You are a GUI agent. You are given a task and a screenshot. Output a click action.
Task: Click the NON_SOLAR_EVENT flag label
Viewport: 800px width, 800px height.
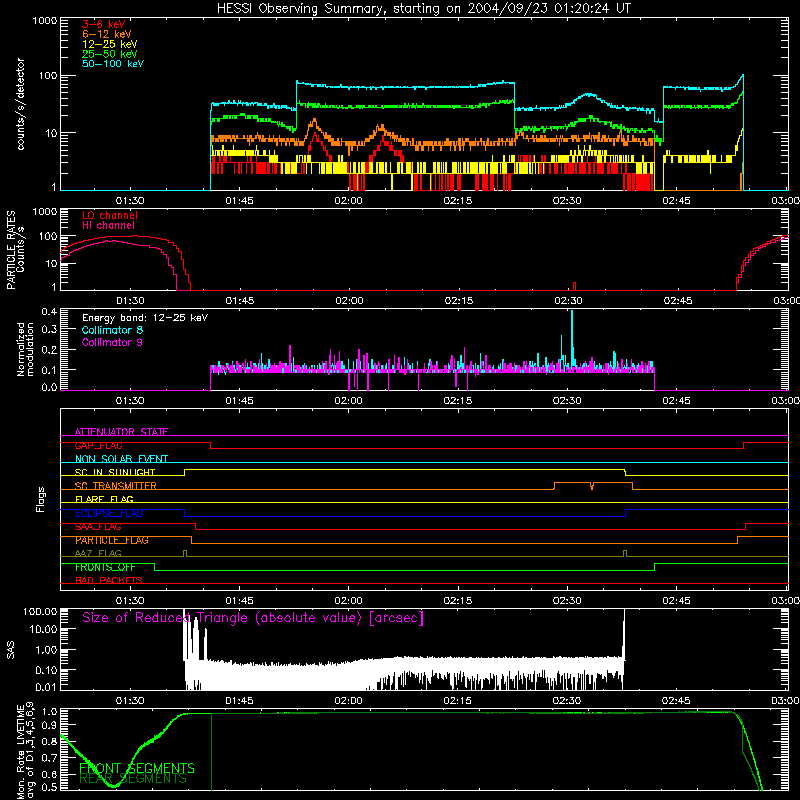[121, 459]
